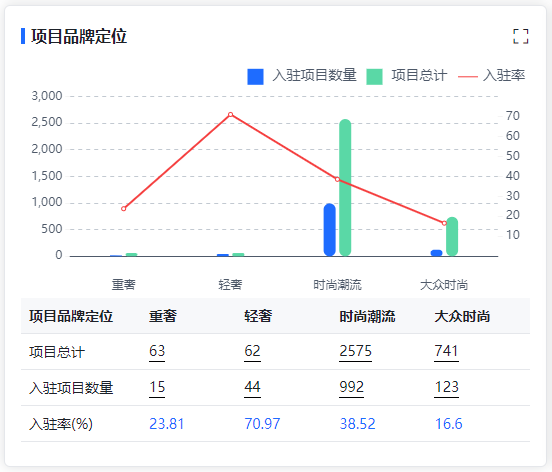552x472 pixels.
Task: Click the 入驻项目数量 legend label
Action: tap(314, 76)
